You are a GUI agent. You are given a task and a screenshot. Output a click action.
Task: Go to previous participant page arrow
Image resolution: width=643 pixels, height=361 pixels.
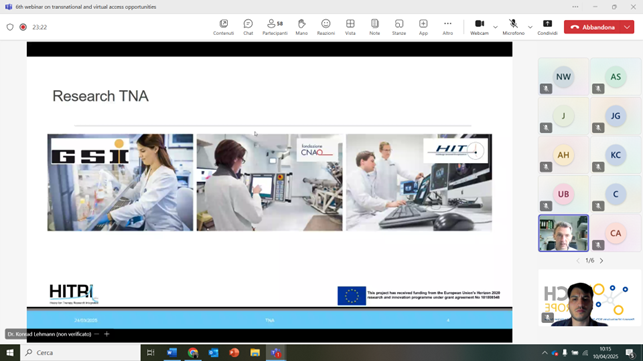pos(578,260)
